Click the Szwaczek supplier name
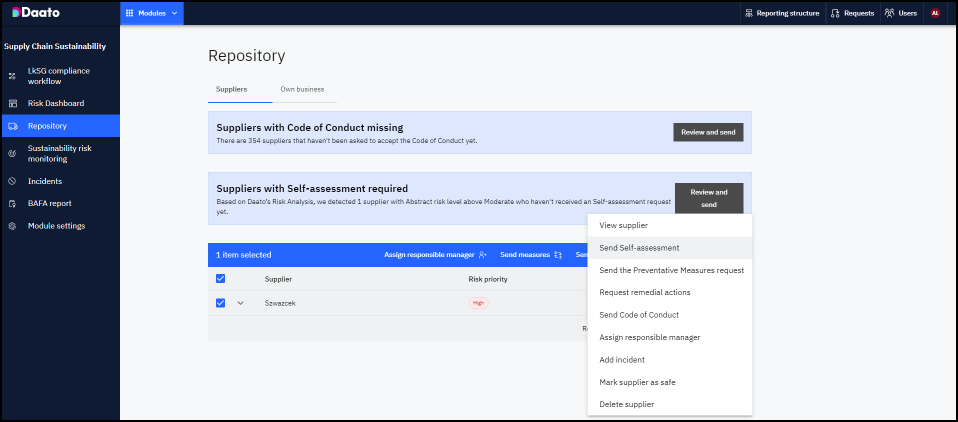 tap(280, 304)
